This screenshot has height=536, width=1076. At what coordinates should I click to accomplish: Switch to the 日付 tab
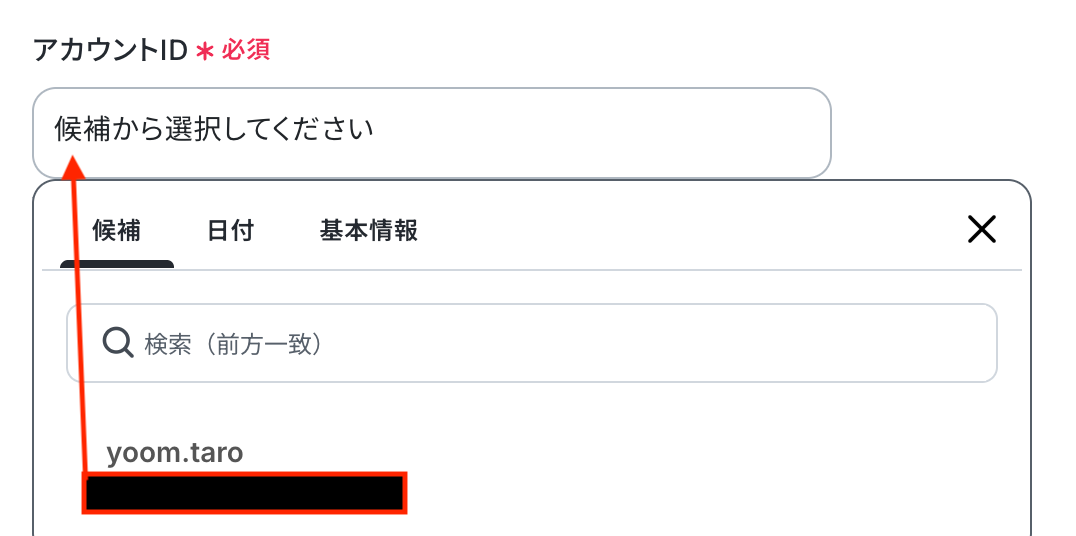pos(230,231)
